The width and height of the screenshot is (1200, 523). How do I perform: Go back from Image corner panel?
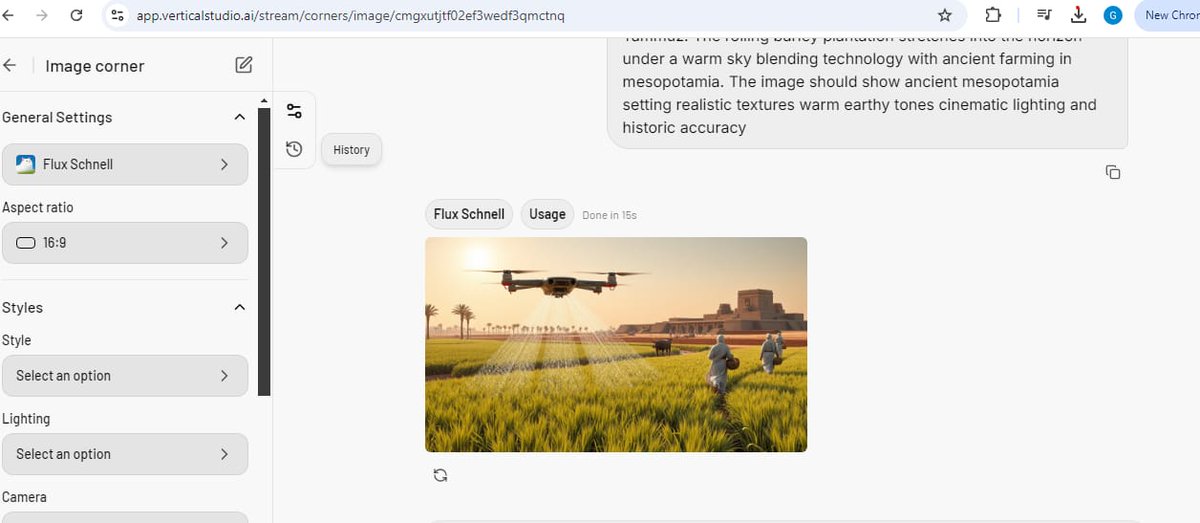pyautogui.click(x=10, y=65)
